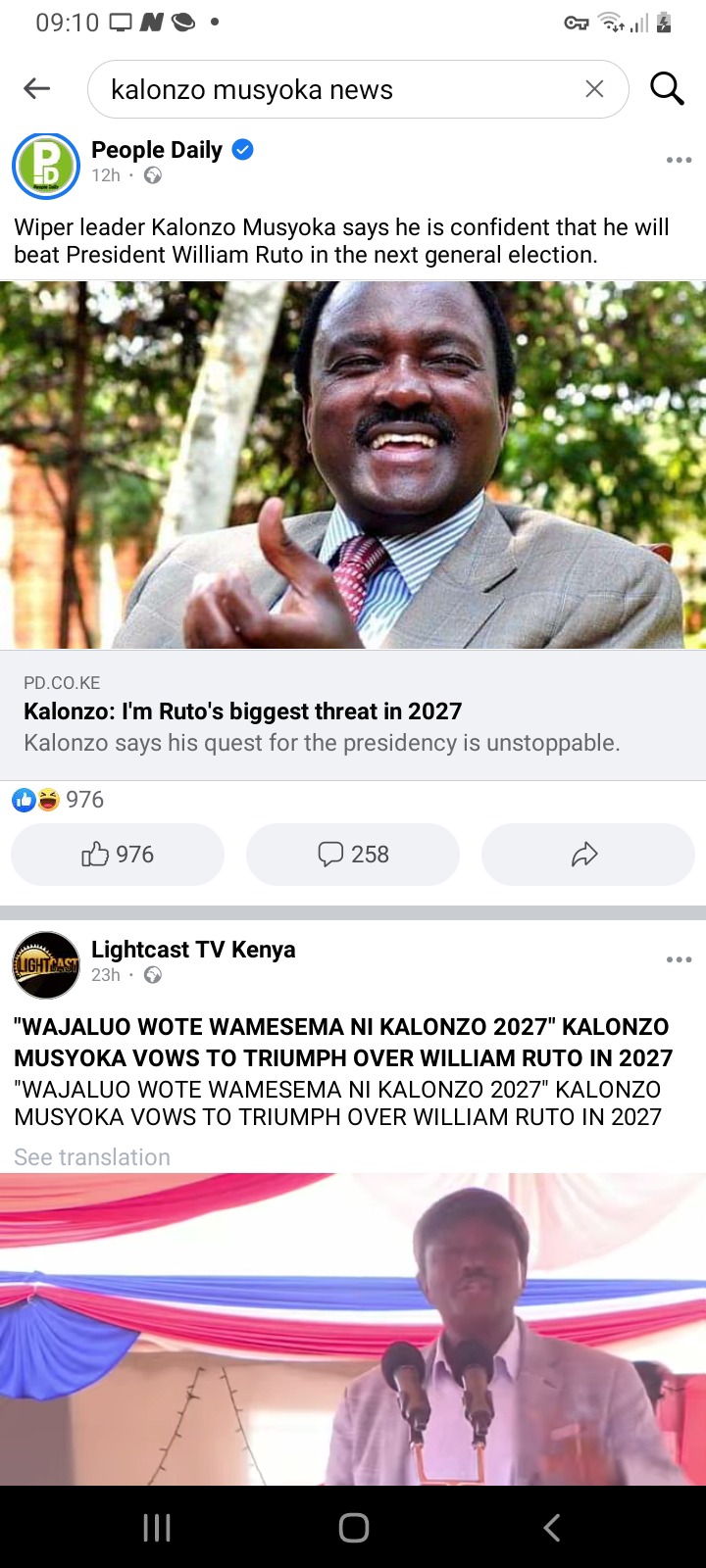The image size is (706, 1568).
Task: Tap the Android home navigation button
Action: point(353,1527)
